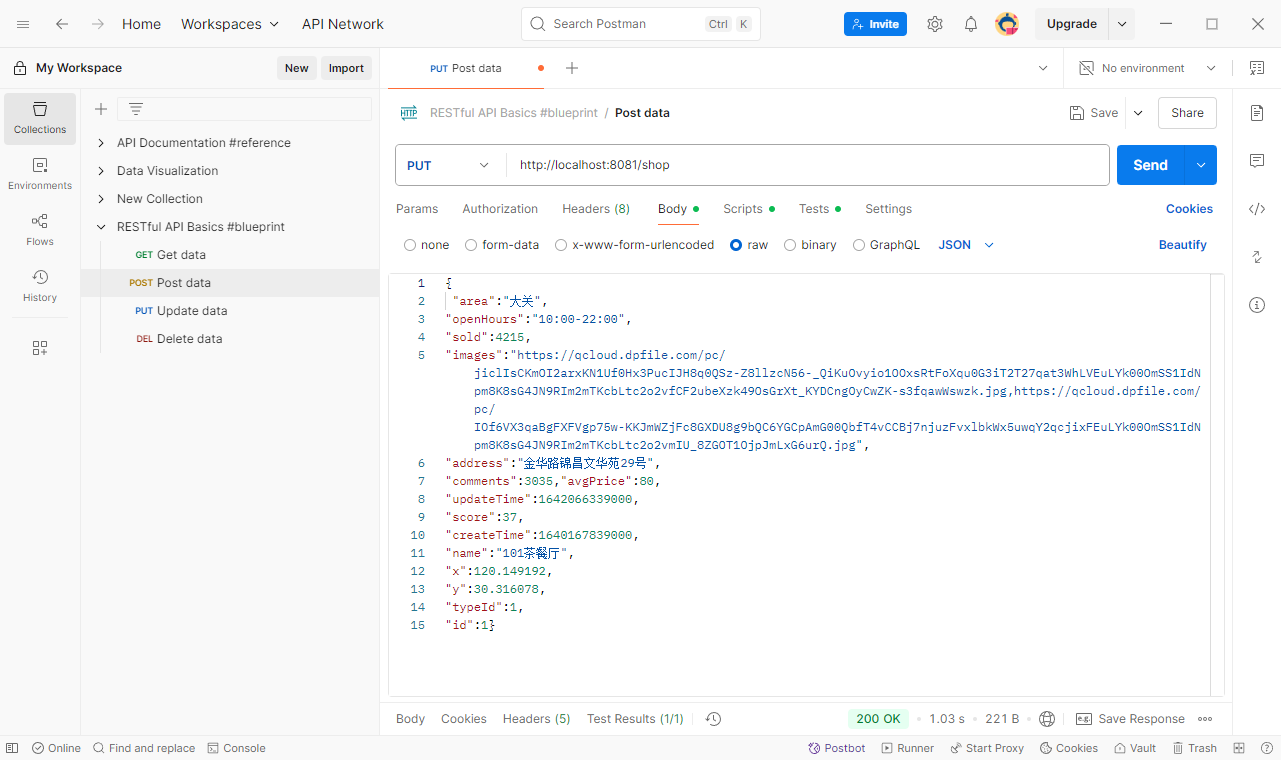Open the Send options dropdown arrow
This screenshot has width=1281, height=760.
(x=1201, y=165)
